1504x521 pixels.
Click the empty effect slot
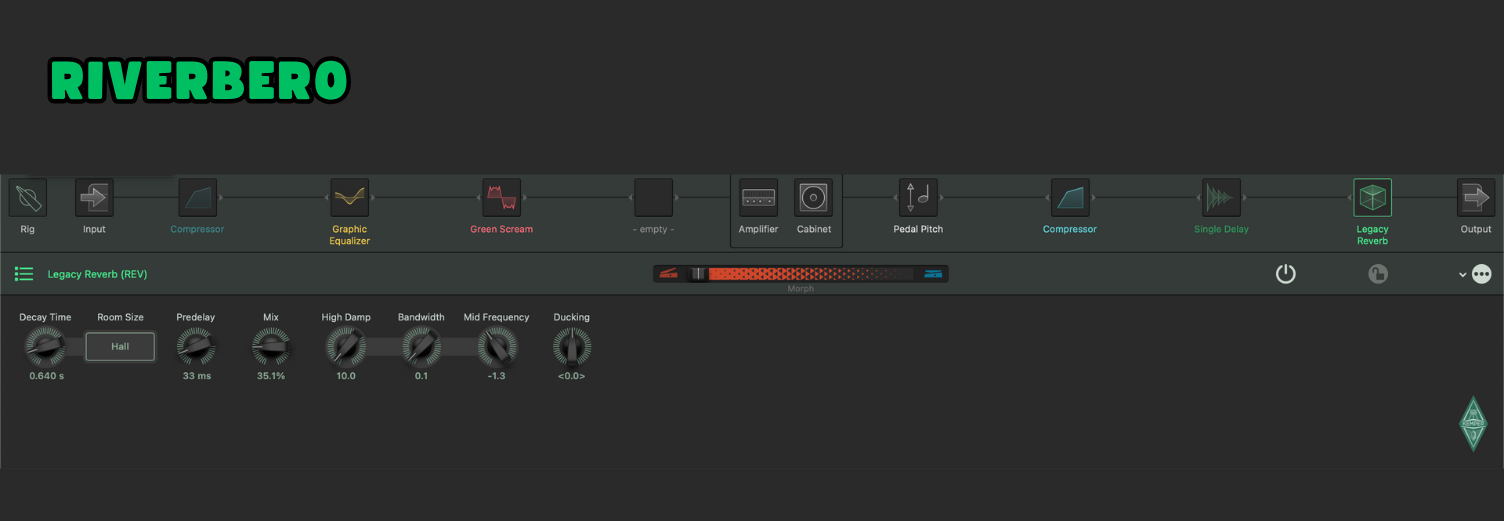654,198
